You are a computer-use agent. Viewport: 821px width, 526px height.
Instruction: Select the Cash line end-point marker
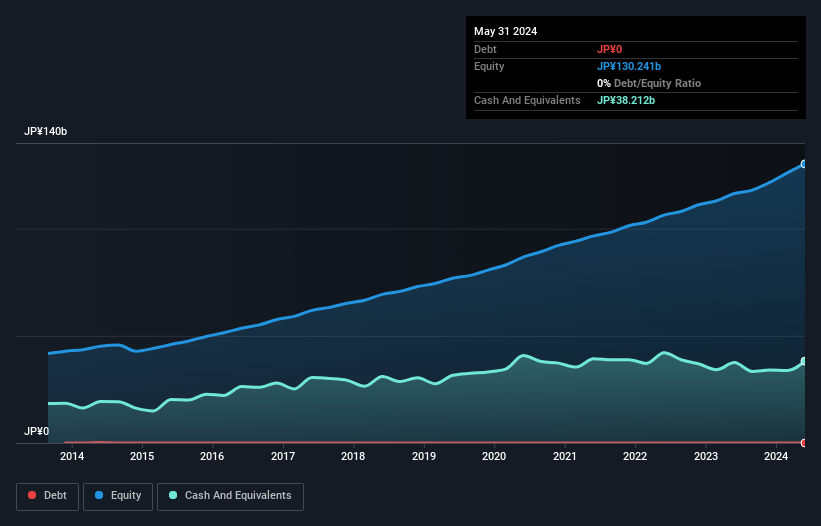pyautogui.click(x=803, y=361)
